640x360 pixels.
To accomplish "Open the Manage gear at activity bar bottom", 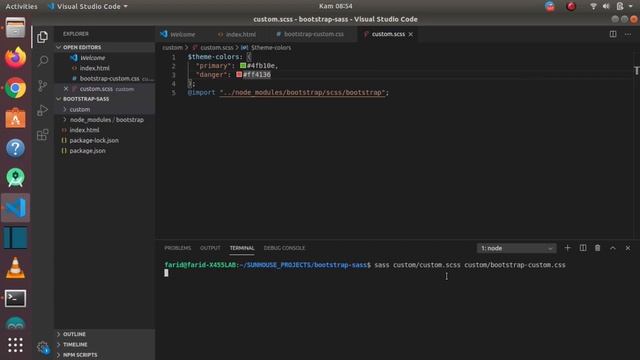I will pos(43,348).
